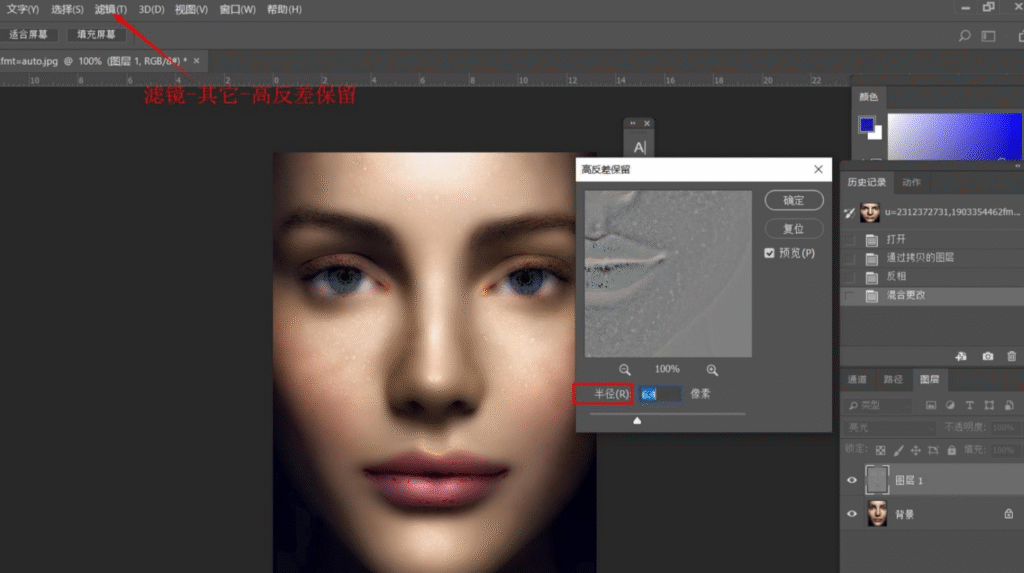Click the history brush source icon
This screenshot has width=1024, height=573.
tap(849, 212)
